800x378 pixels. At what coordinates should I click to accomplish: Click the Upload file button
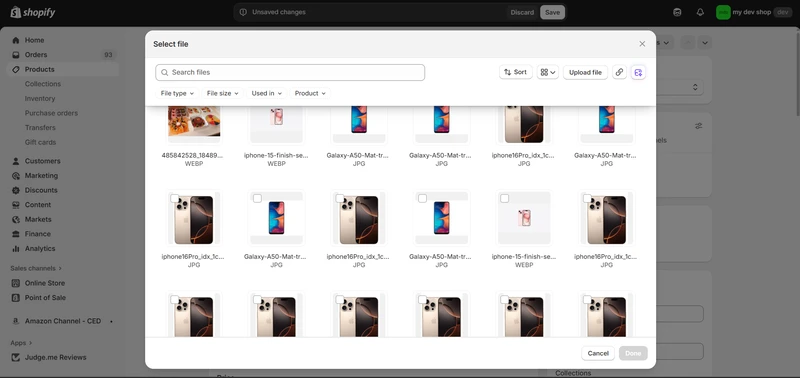pos(585,72)
